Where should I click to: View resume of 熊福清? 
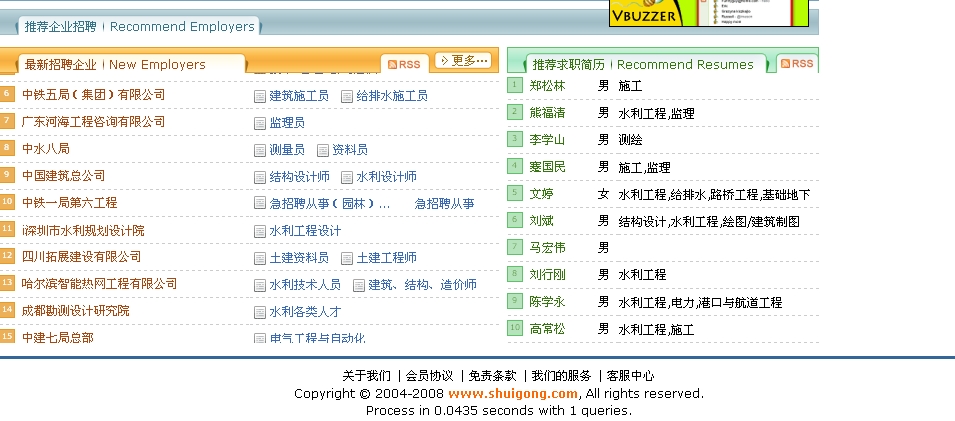click(547, 113)
